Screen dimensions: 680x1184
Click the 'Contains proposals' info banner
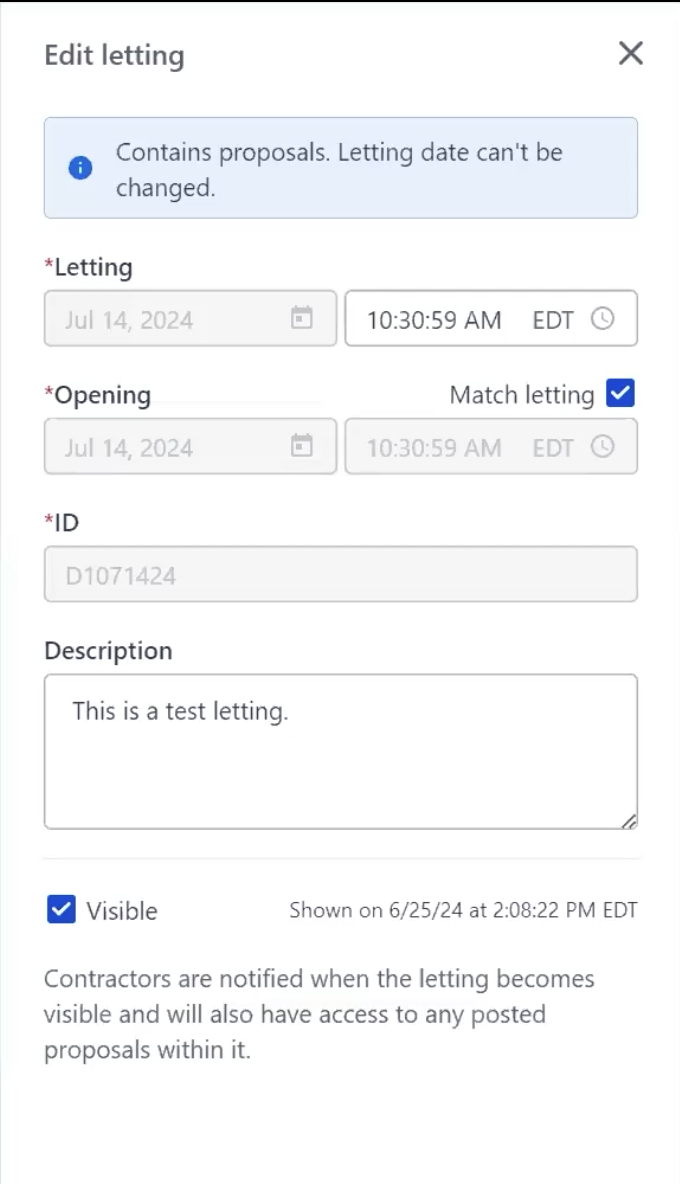pyautogui.click(x=340, y=168)
